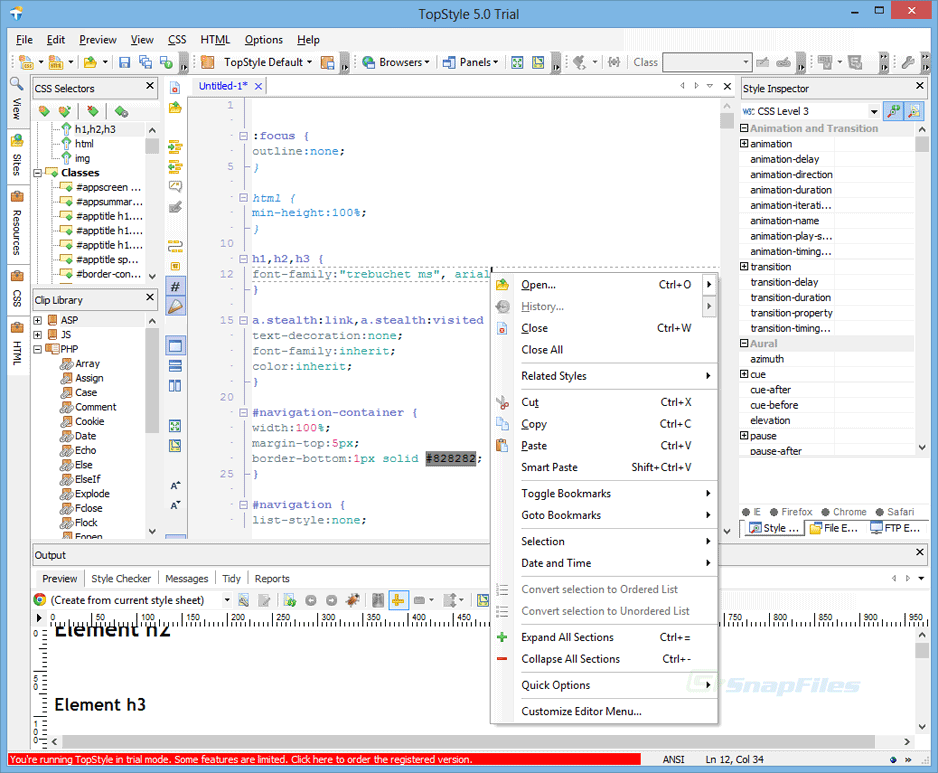Expand the JS folder in Clip Library
This screenshot has height=773, width=938.
point(38,334)
